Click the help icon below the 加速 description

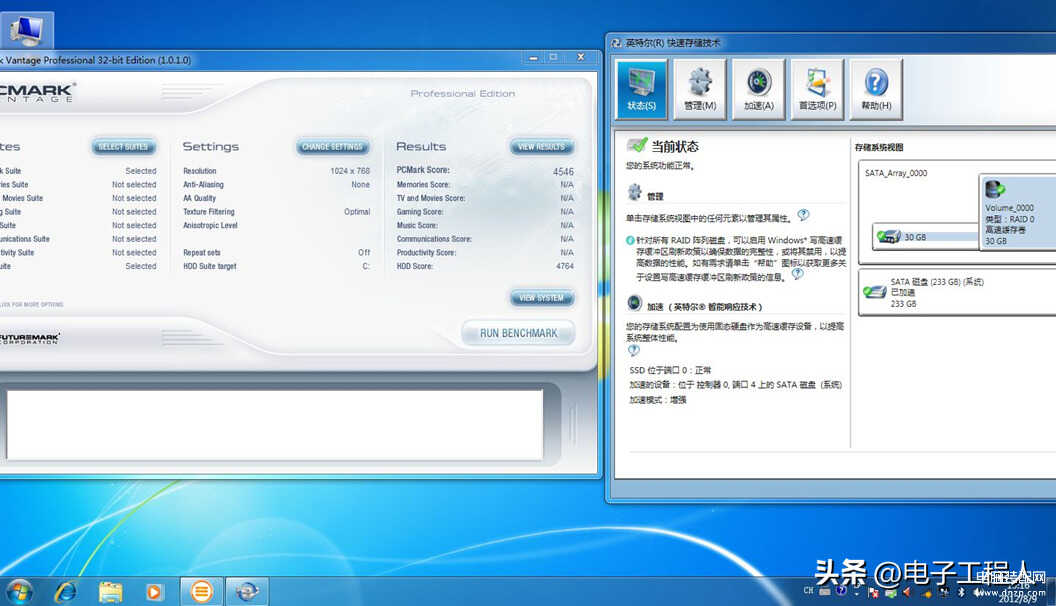pyautogui.click(x=633, y=350)
